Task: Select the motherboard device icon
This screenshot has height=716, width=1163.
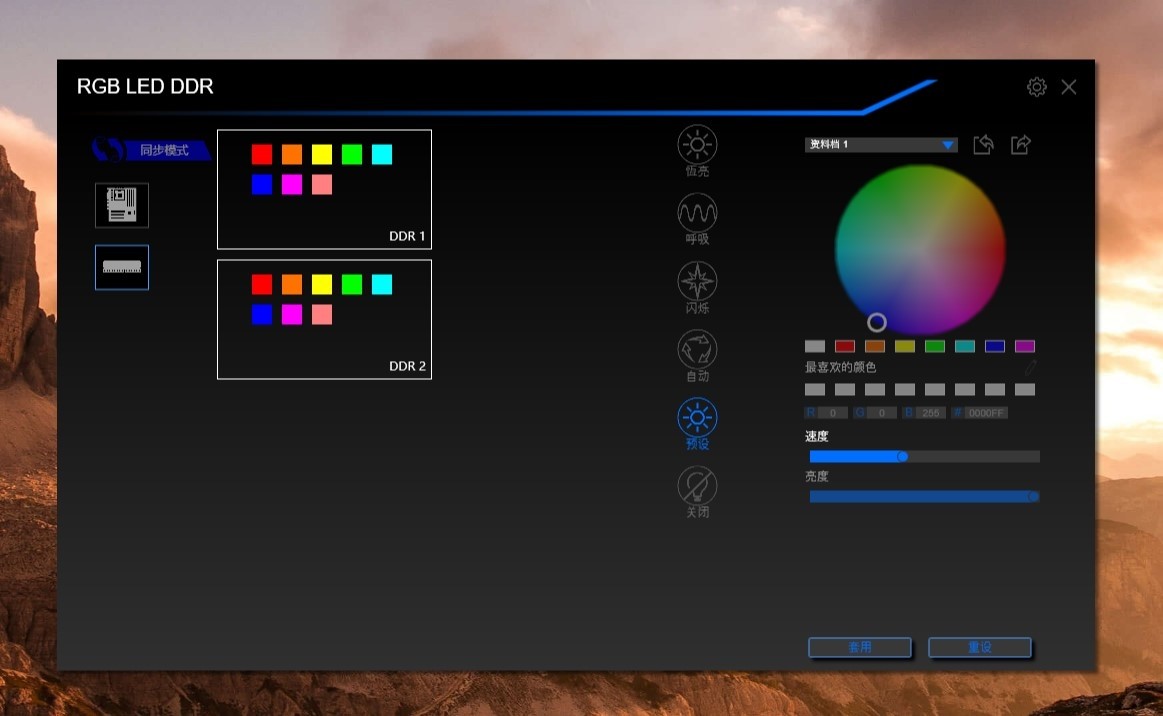Action: point(122,205)
